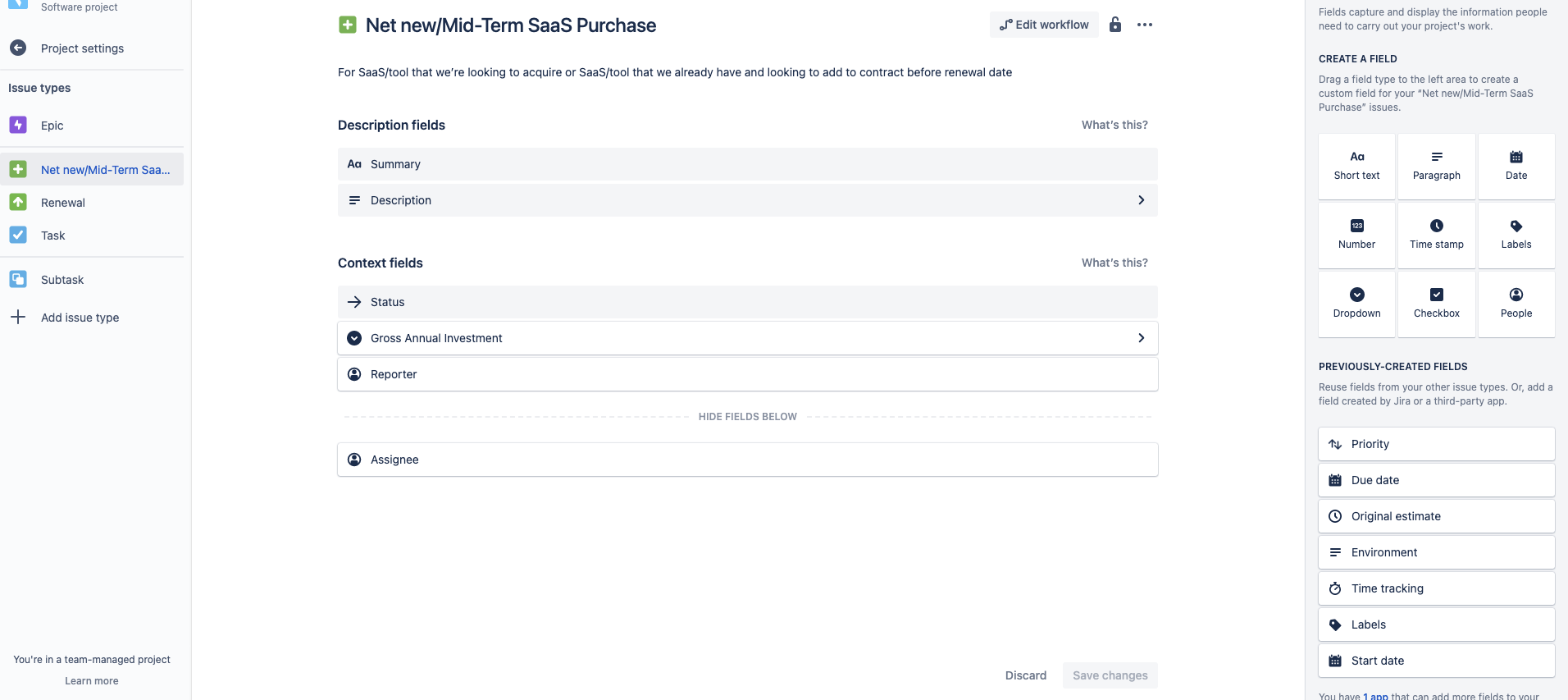
Task: Select the Time stamp field type
Action: tap(1437, 236)
